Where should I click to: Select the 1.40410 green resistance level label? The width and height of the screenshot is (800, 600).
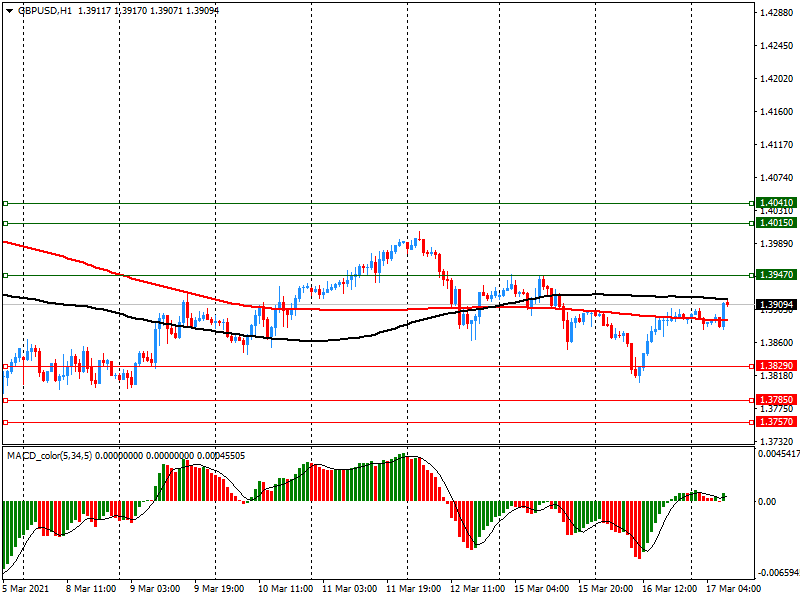(776, 203)
